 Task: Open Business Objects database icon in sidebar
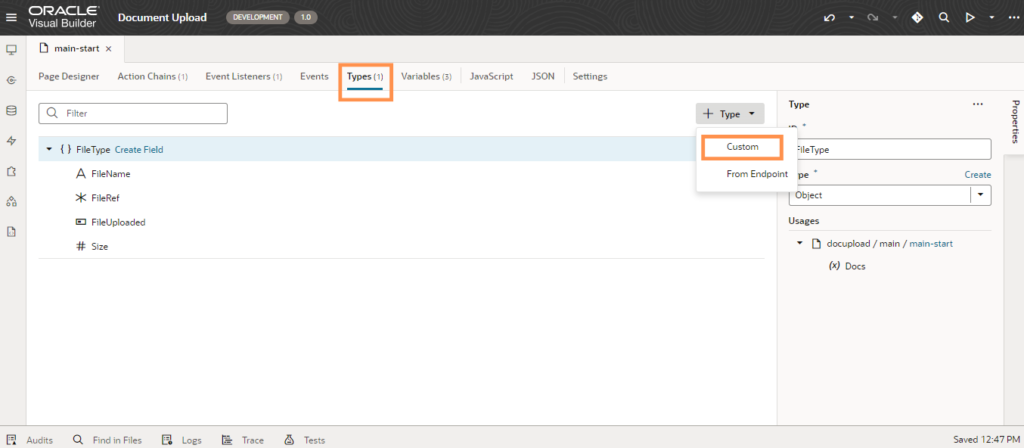pyautogui.click(x=12, y=110)
